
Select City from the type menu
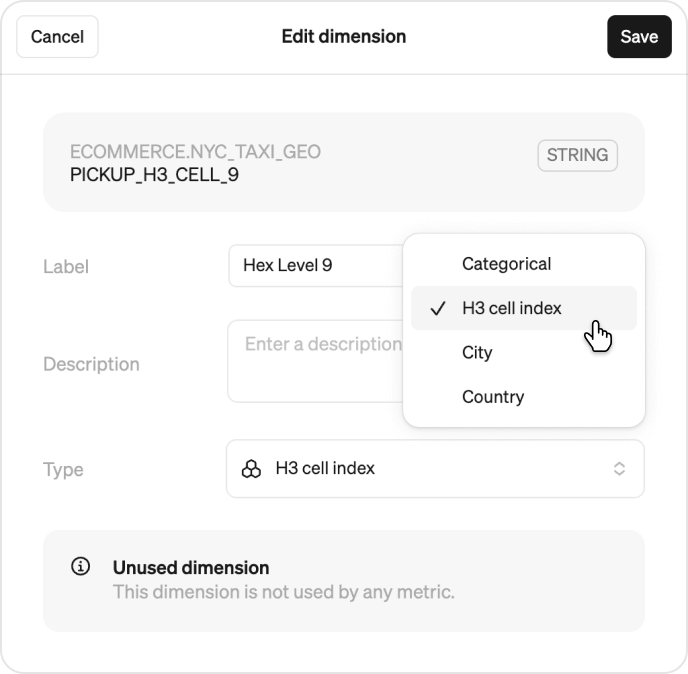(x=523, y=352)
